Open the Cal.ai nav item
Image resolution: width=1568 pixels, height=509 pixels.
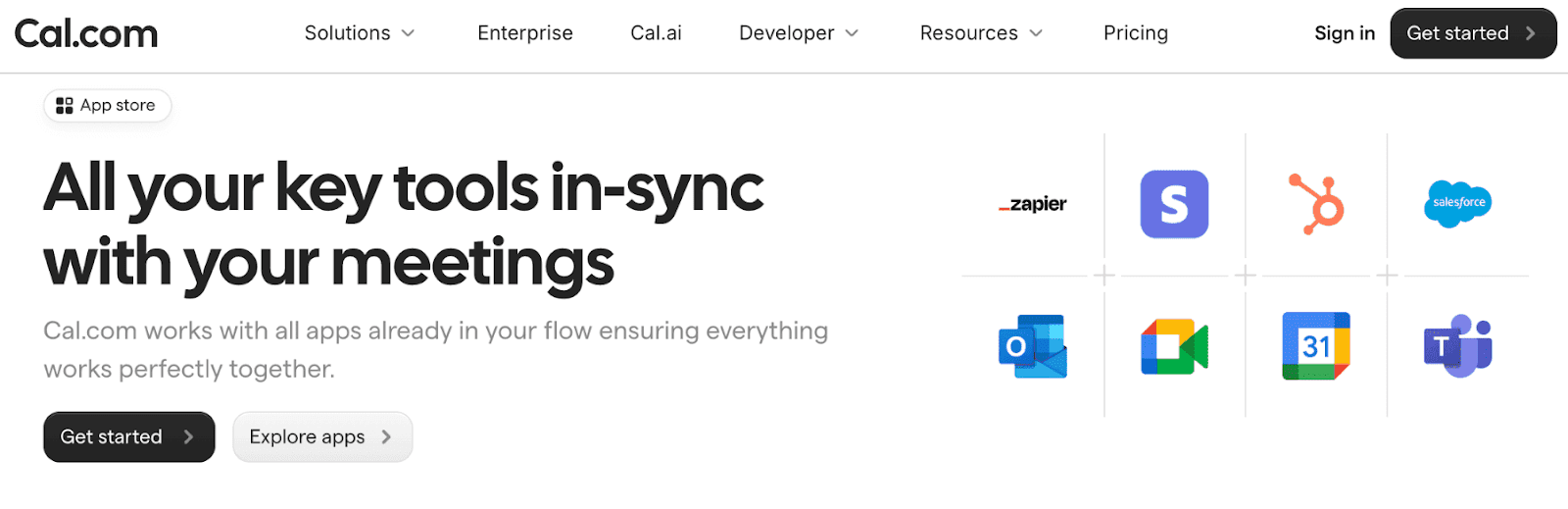pos(656,33)
